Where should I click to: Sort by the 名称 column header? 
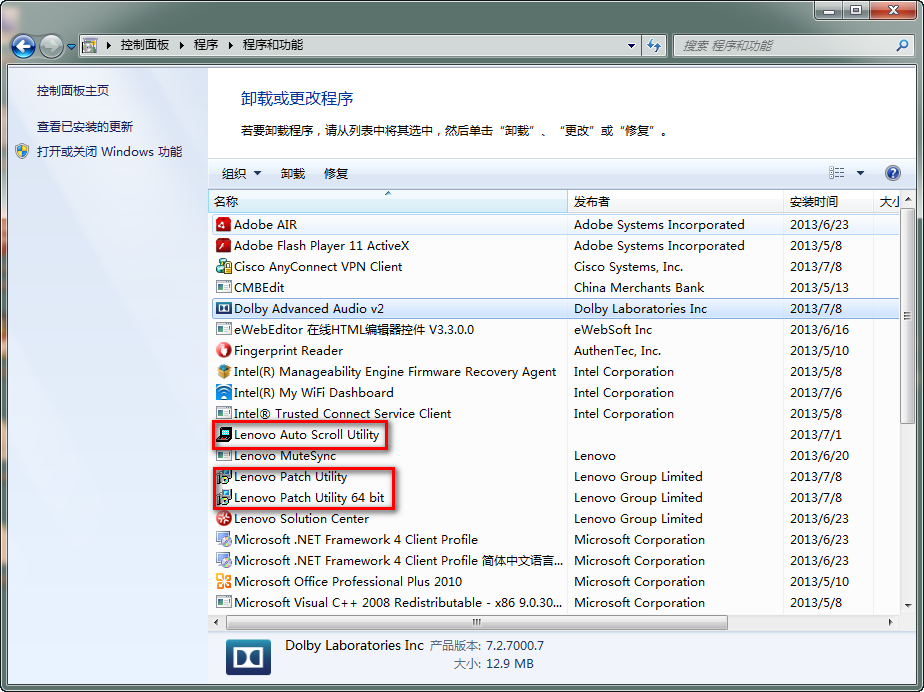point(388,202)
